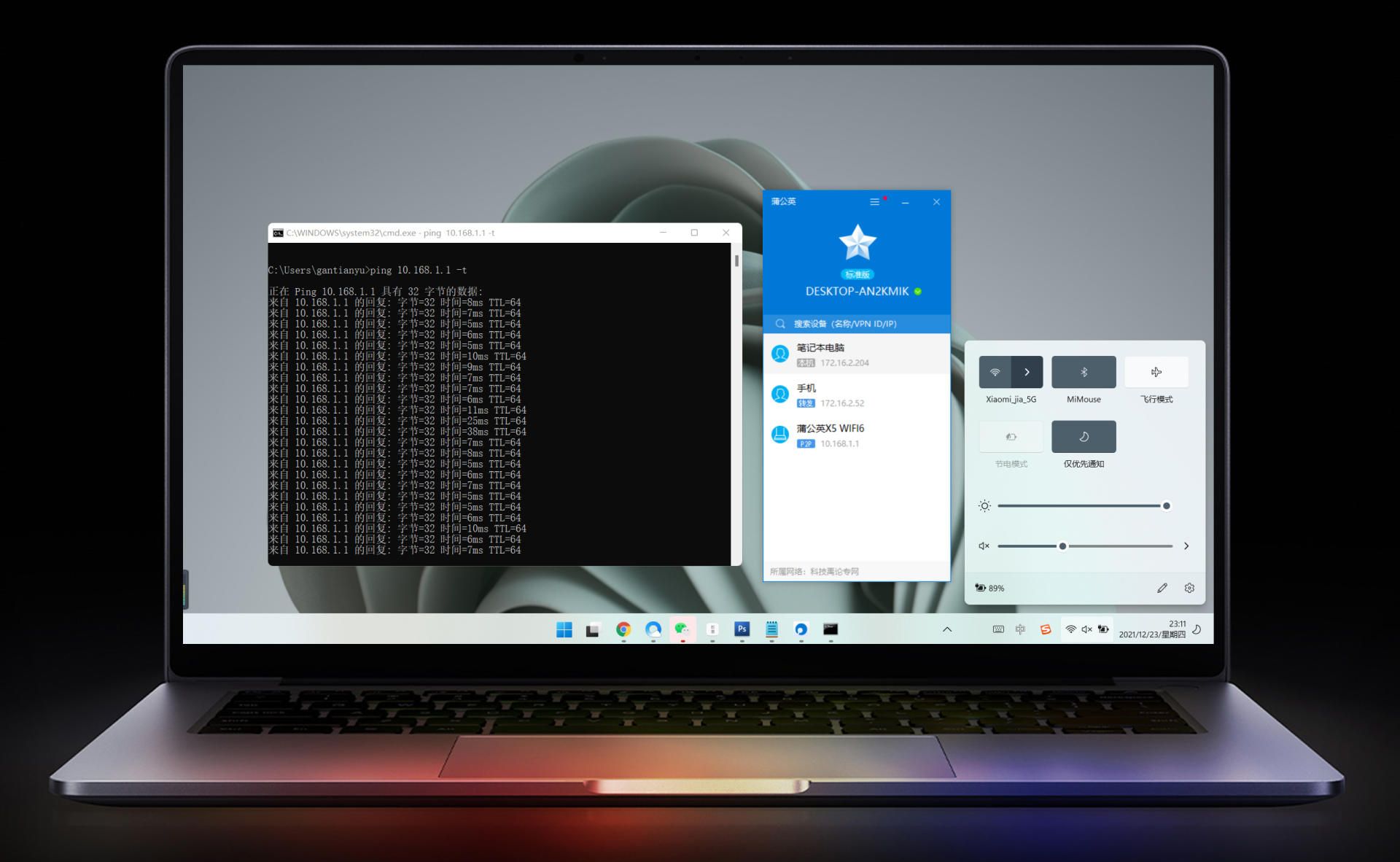This screenshot has height=862, width=1400.
Task: Switch to the cmd window taskbar icon
Action: pos(831,629)
